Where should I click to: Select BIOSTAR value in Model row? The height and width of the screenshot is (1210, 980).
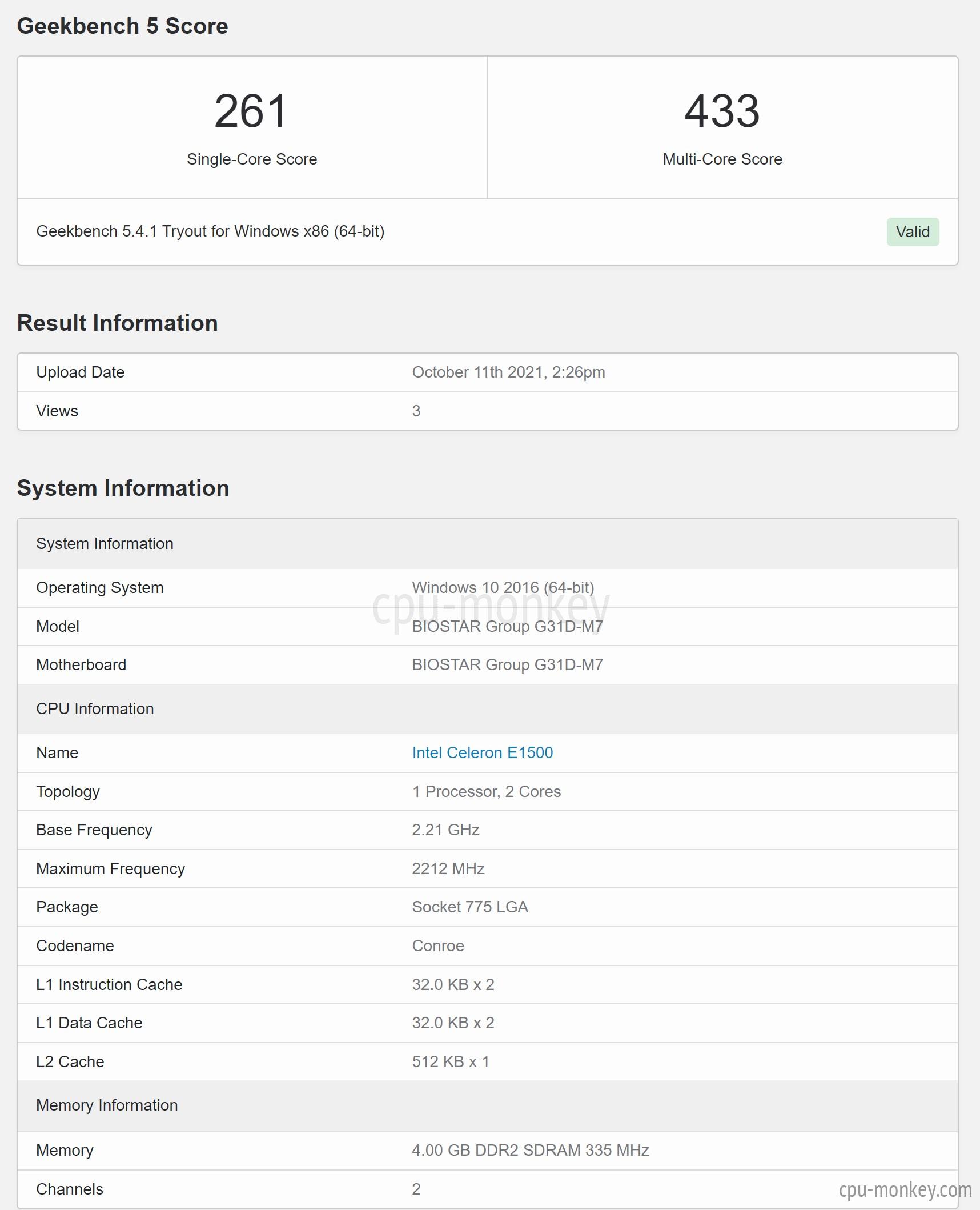(507, 626)
